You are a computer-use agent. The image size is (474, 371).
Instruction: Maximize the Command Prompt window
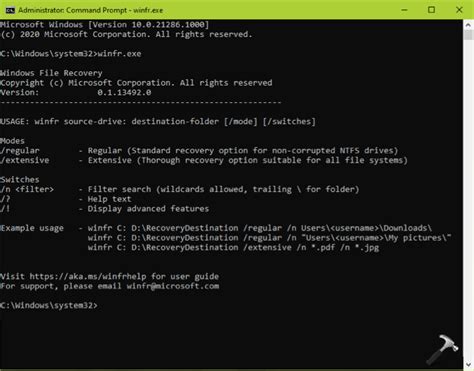click(431, 10)
